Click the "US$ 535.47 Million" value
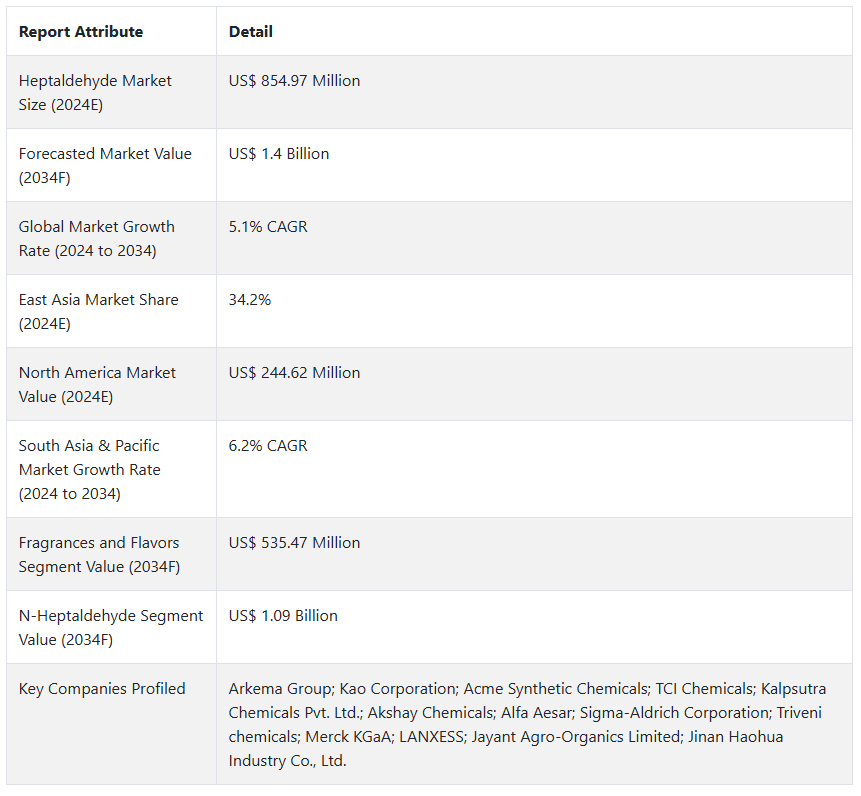Image resolution: width=861 pixels, height=796 pixels. (x=294, y=543)
